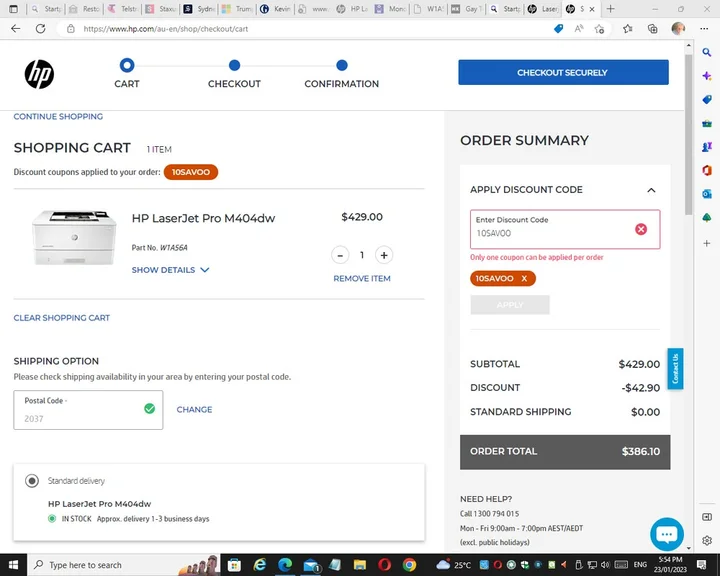Close the current HP cart tab
The height and width of the screenshot is (576, 720).
592,9
